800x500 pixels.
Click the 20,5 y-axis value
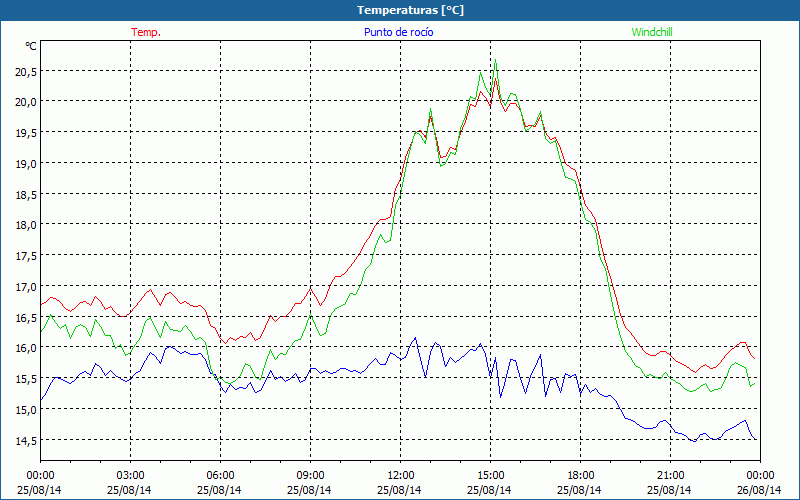[26, 72]
